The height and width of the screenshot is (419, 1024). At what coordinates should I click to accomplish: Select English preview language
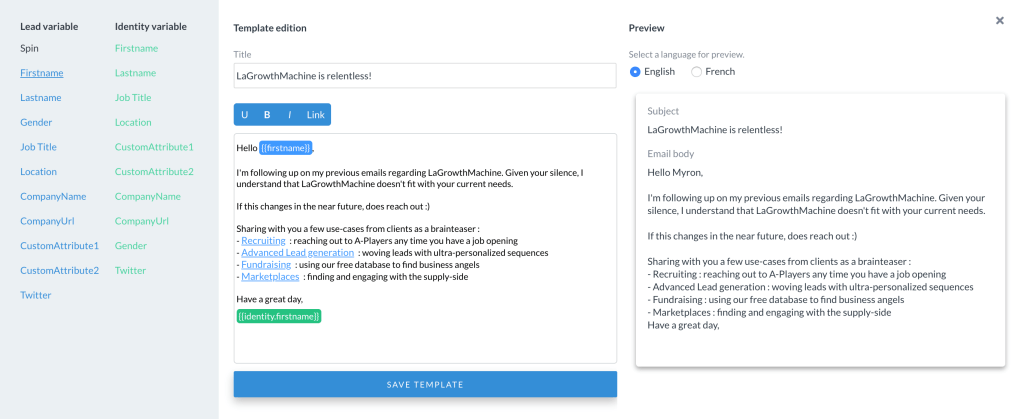(635, 72)
